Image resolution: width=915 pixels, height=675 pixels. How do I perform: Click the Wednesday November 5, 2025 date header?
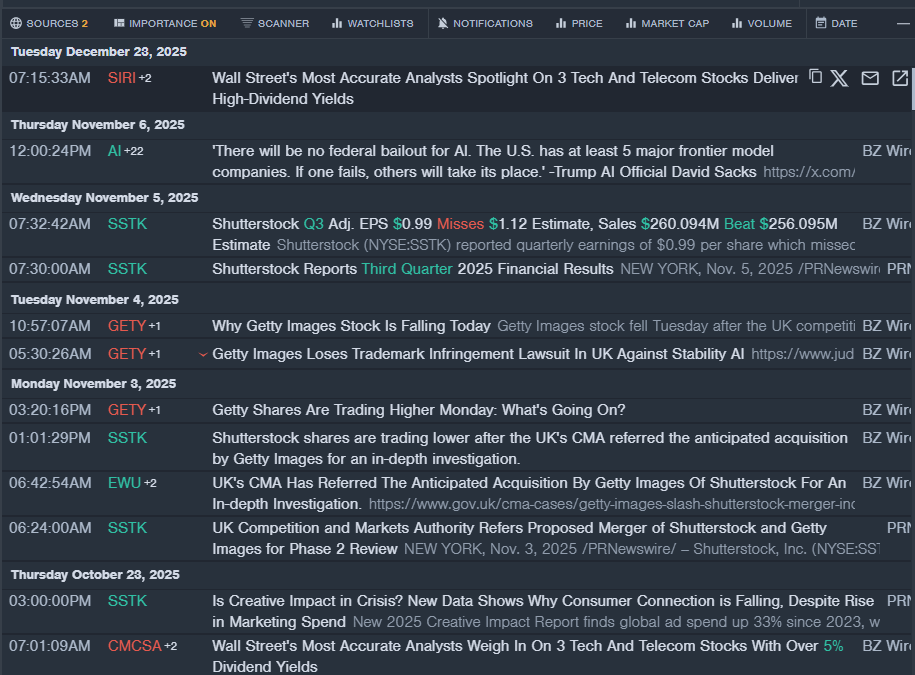point(104,198)
